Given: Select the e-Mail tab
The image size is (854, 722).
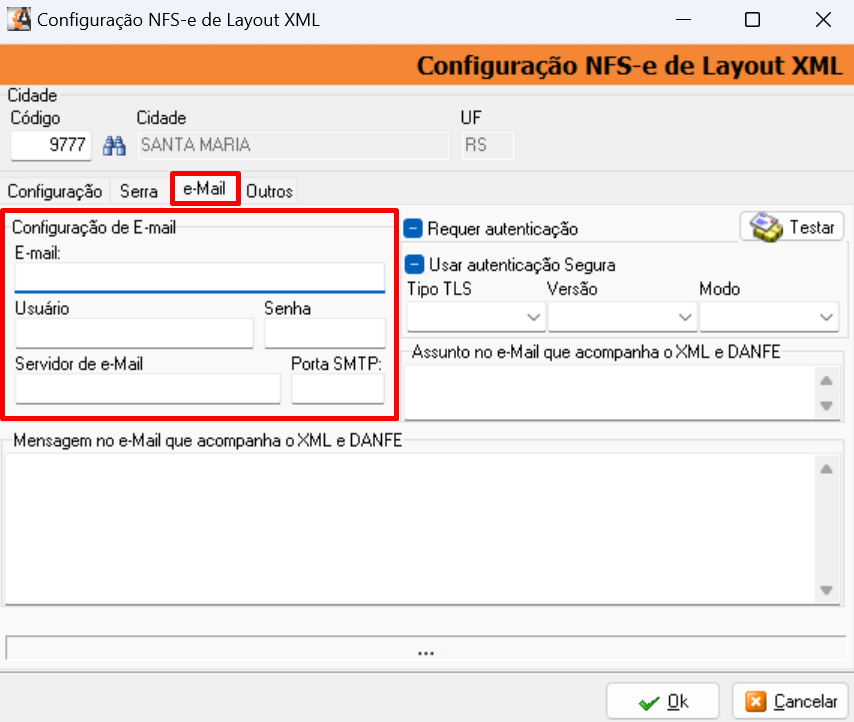Looking at the screenshot, I should [205, 189].
